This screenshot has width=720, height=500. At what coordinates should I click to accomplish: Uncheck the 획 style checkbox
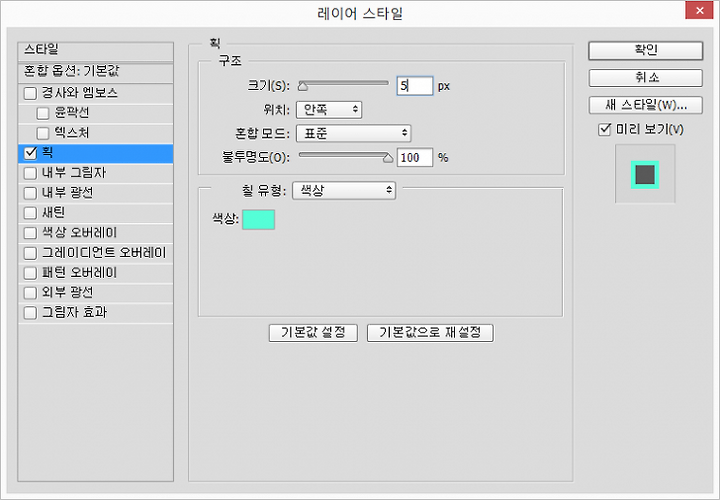(x=30, y=153)
